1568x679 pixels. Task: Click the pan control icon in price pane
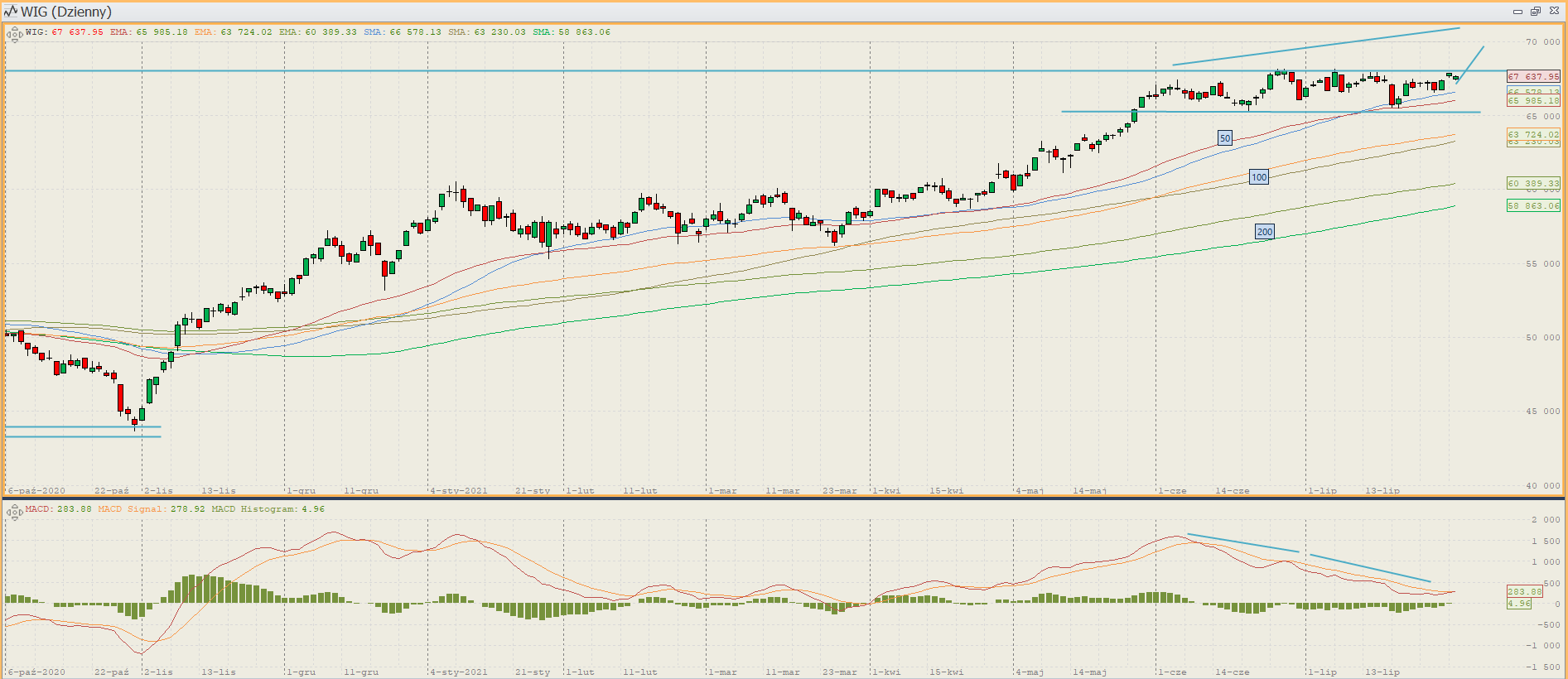click(x=13, y=35)
